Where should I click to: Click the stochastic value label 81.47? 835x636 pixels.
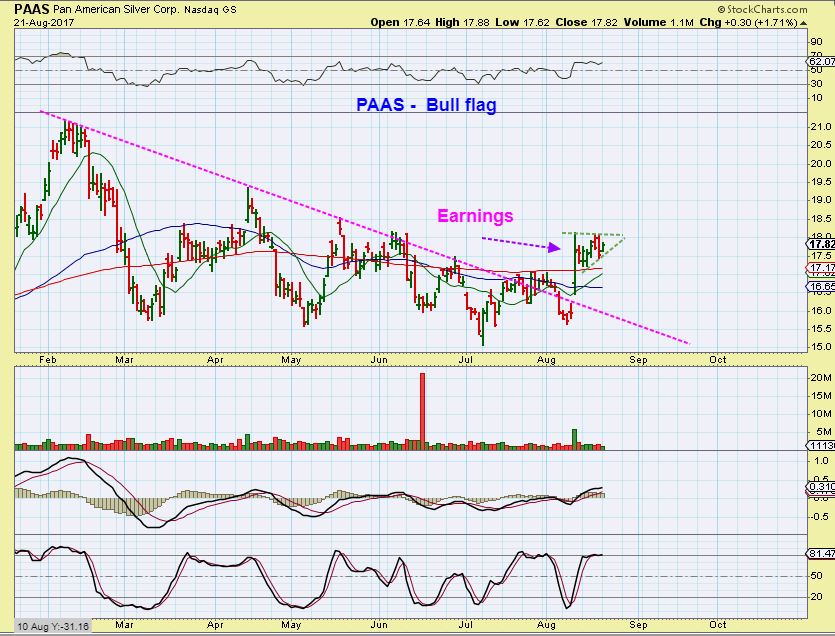822,554
